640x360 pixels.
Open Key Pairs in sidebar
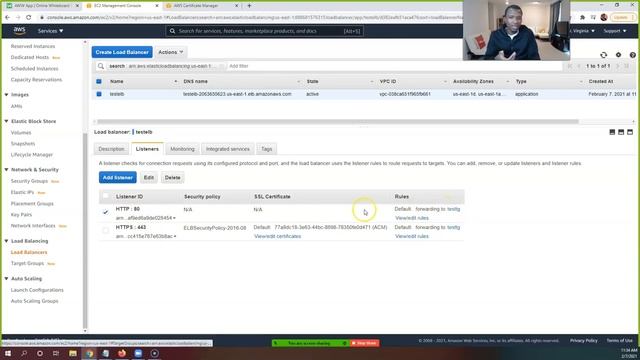(x=21, y=215)
